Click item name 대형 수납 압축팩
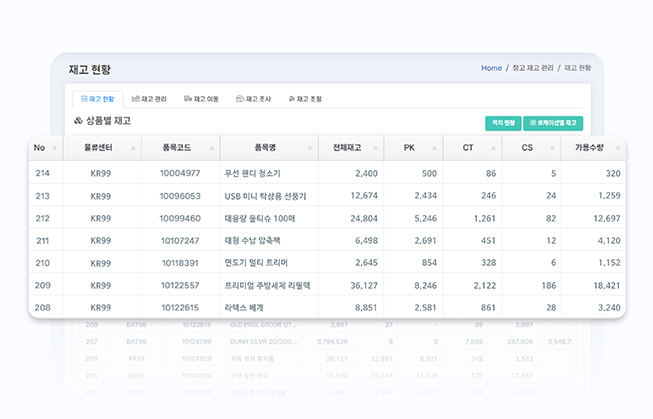This screenshot has height=419, width=653. (252, 241)
